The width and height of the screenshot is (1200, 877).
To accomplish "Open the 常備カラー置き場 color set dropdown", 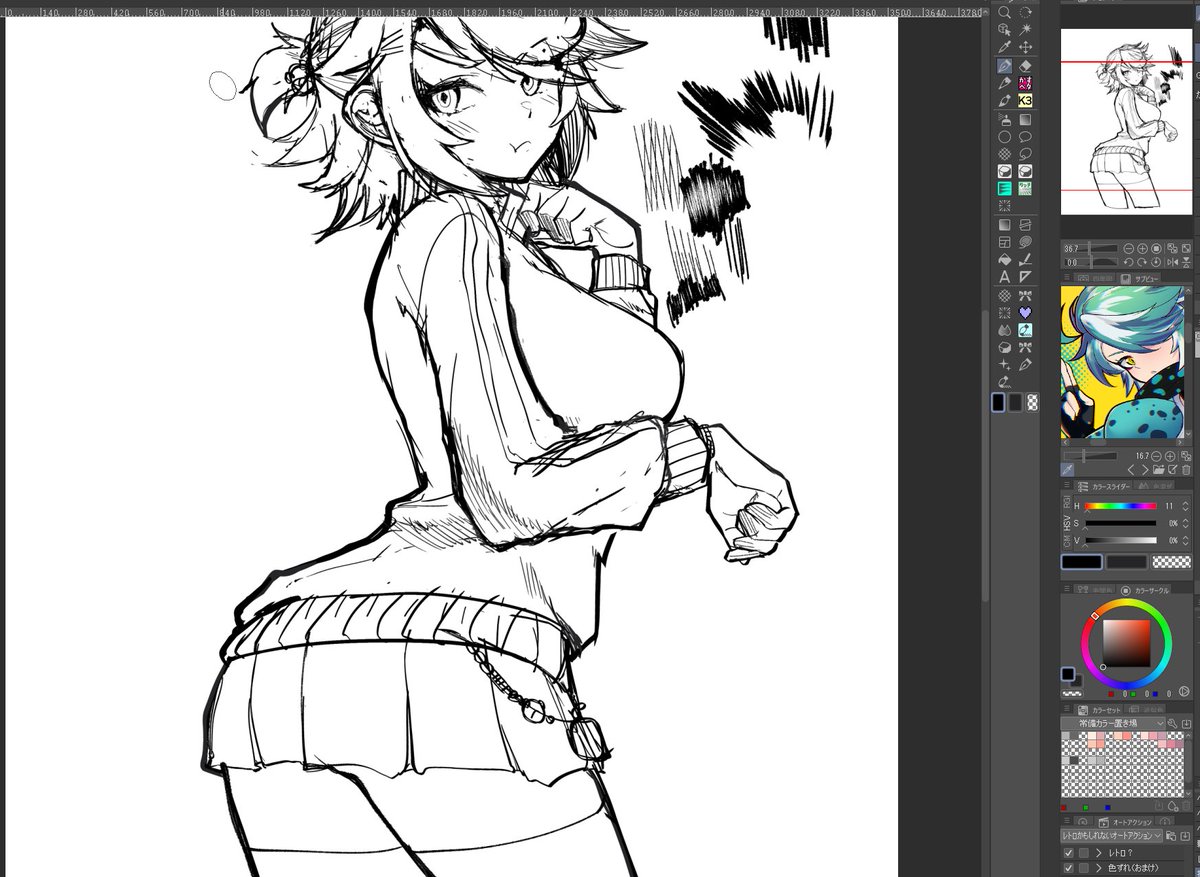I will [1112, 724].
